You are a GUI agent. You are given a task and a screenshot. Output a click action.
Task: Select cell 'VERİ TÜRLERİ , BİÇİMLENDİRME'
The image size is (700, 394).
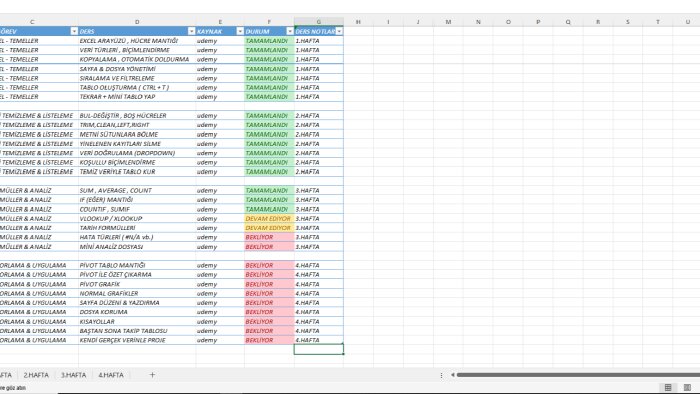[137, 50]
